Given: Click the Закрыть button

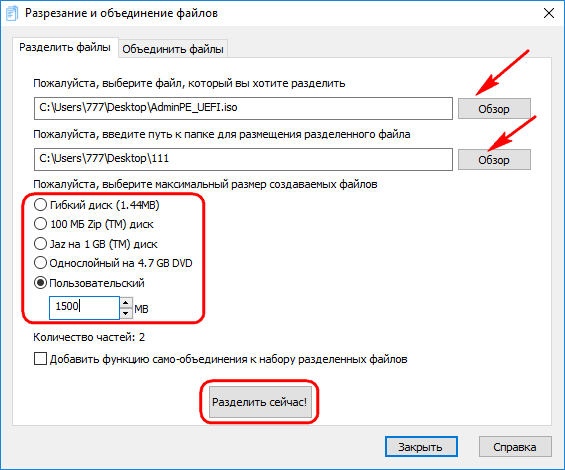Looking at the screenshot, I should click(421, 447).
